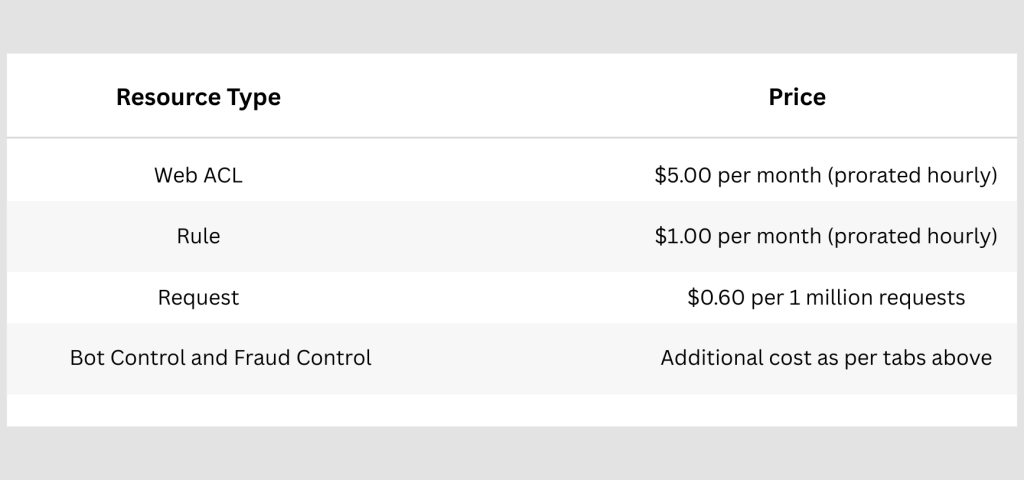This screenshot has height=480, width=1024.
Task: Select the Web ACL cell
Action: click(198, 175)
